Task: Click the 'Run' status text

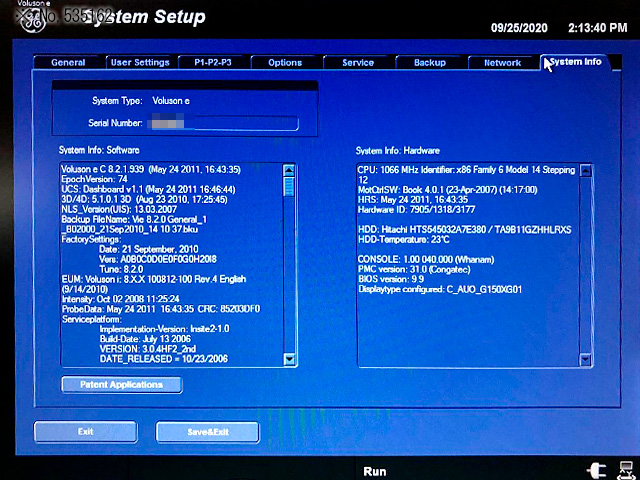Action: pos(374,472)
